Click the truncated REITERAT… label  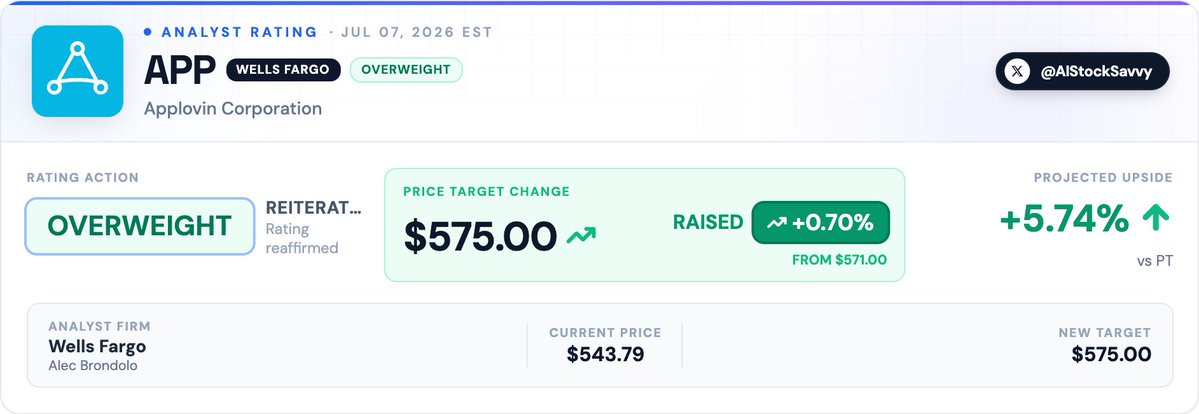(314, 208)
